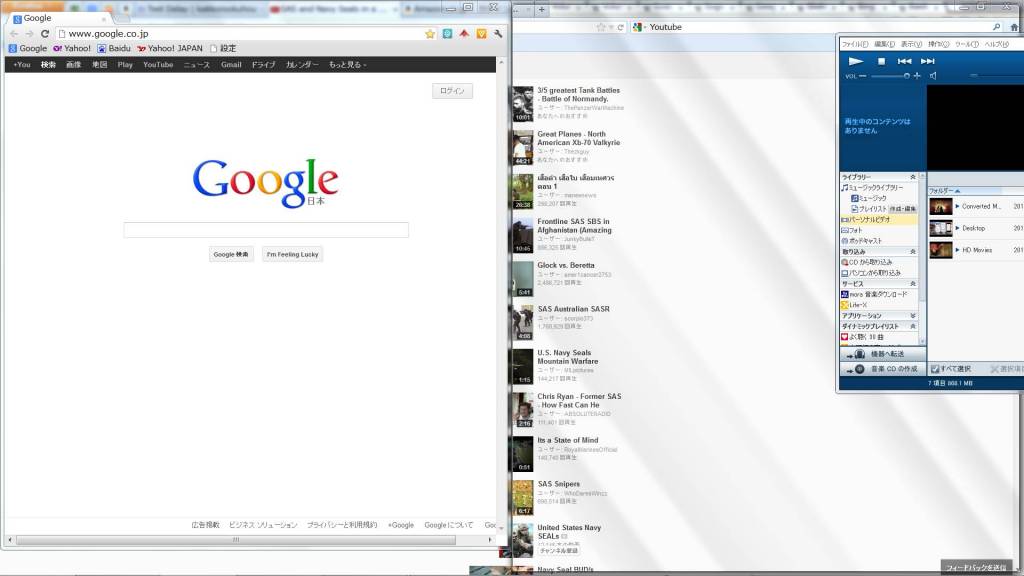This screenshot has width=1024, height=576.
Task: Click the ログイン button on Google
Action: click(x=452, y=91)
